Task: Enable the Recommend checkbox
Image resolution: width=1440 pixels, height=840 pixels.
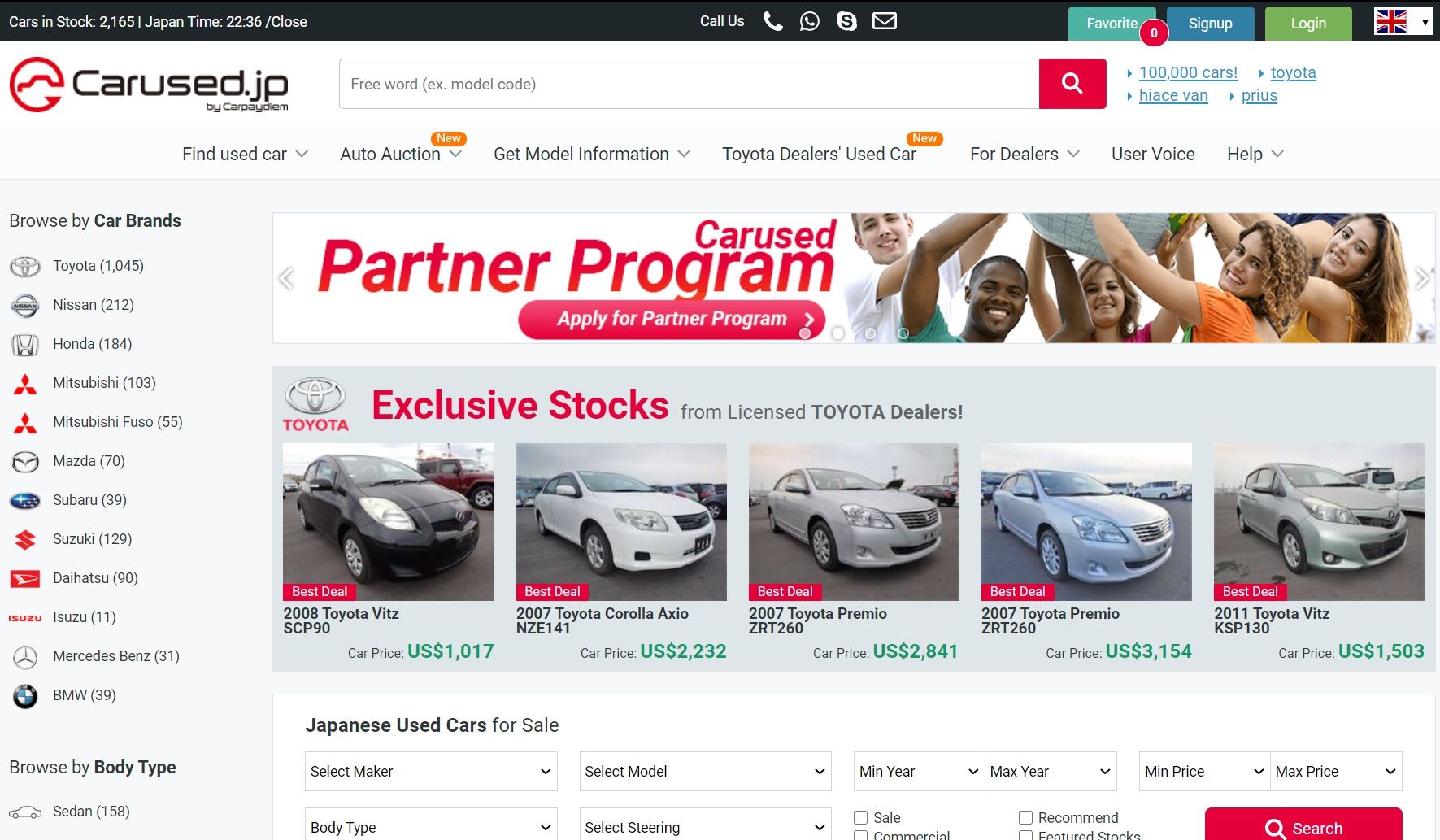Action: coord(1026,817)
